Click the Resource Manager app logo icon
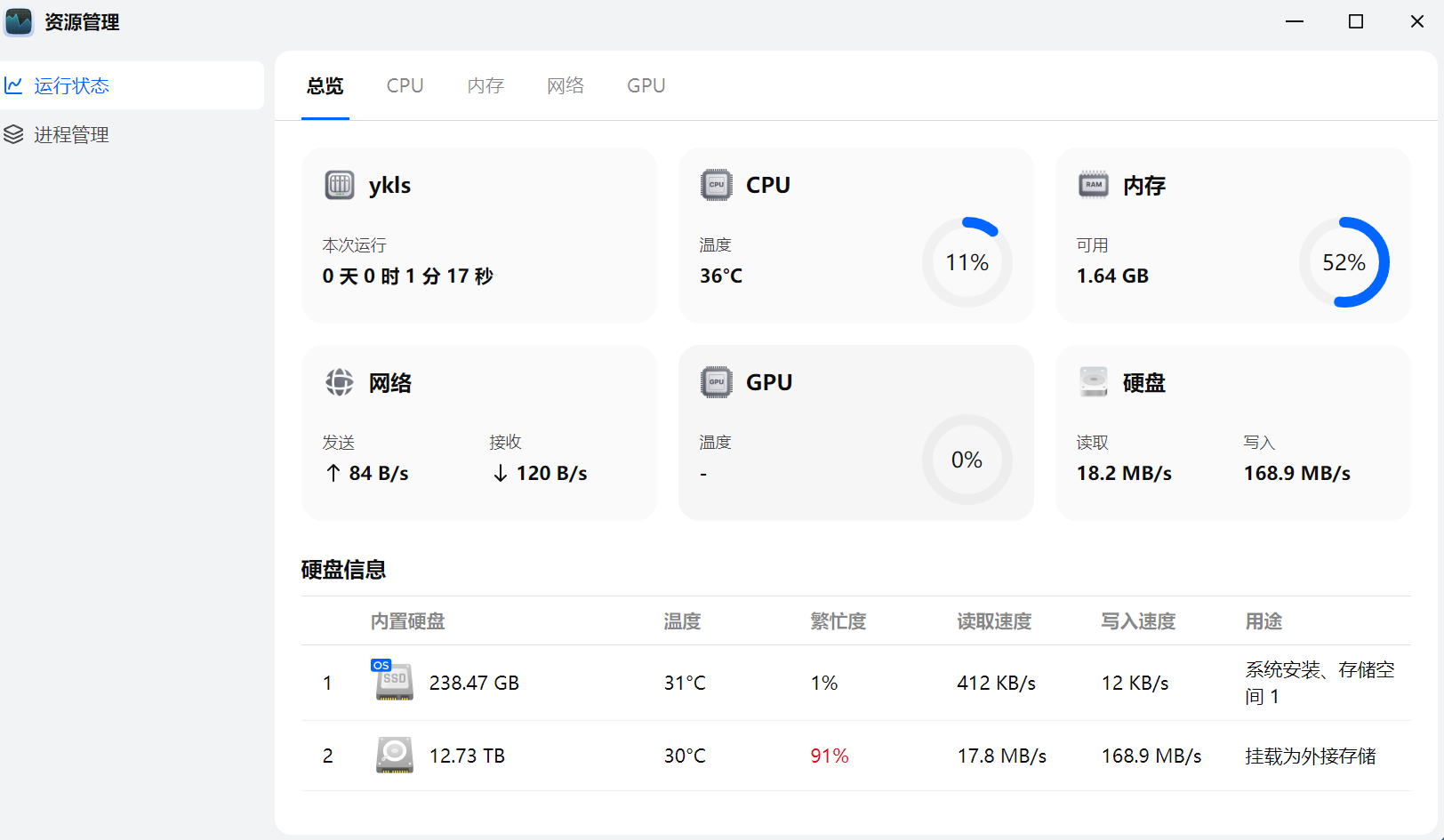The width and height of the screenshot is (1444, 840). pos(19,21)
